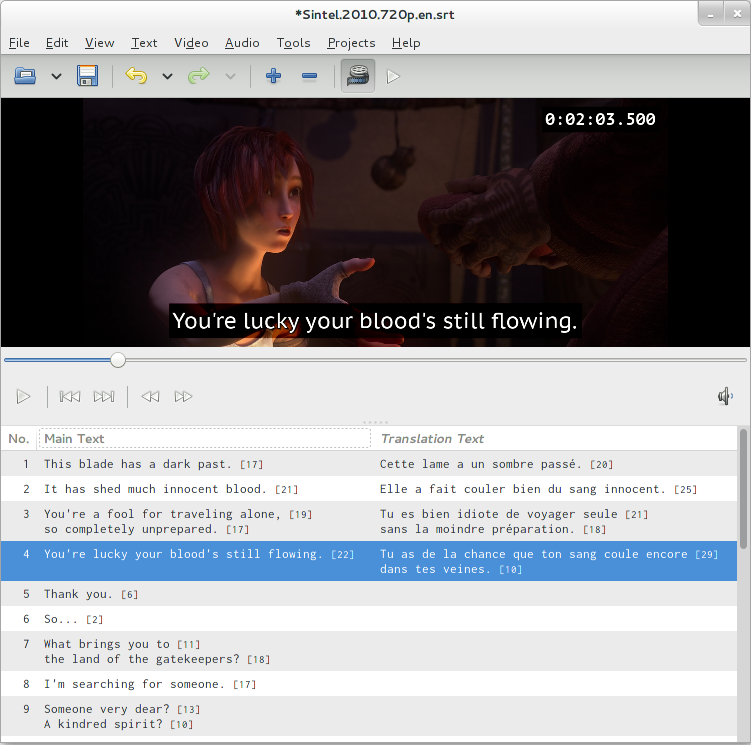This screenshot has width=751, height=745.
Task: Click the No. column header
Action: (x=19, y=438)
